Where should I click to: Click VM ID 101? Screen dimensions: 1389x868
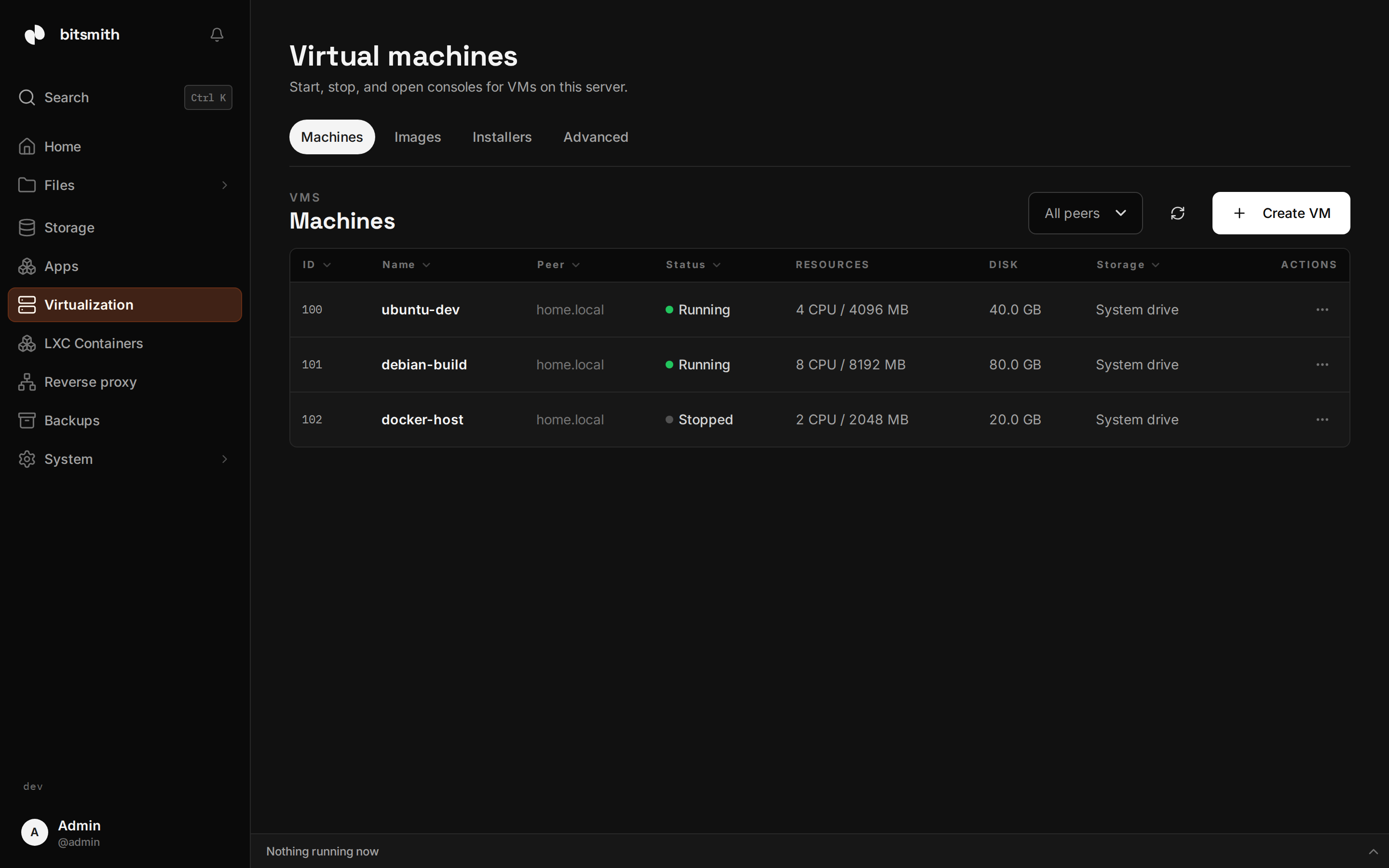[312, 365]
